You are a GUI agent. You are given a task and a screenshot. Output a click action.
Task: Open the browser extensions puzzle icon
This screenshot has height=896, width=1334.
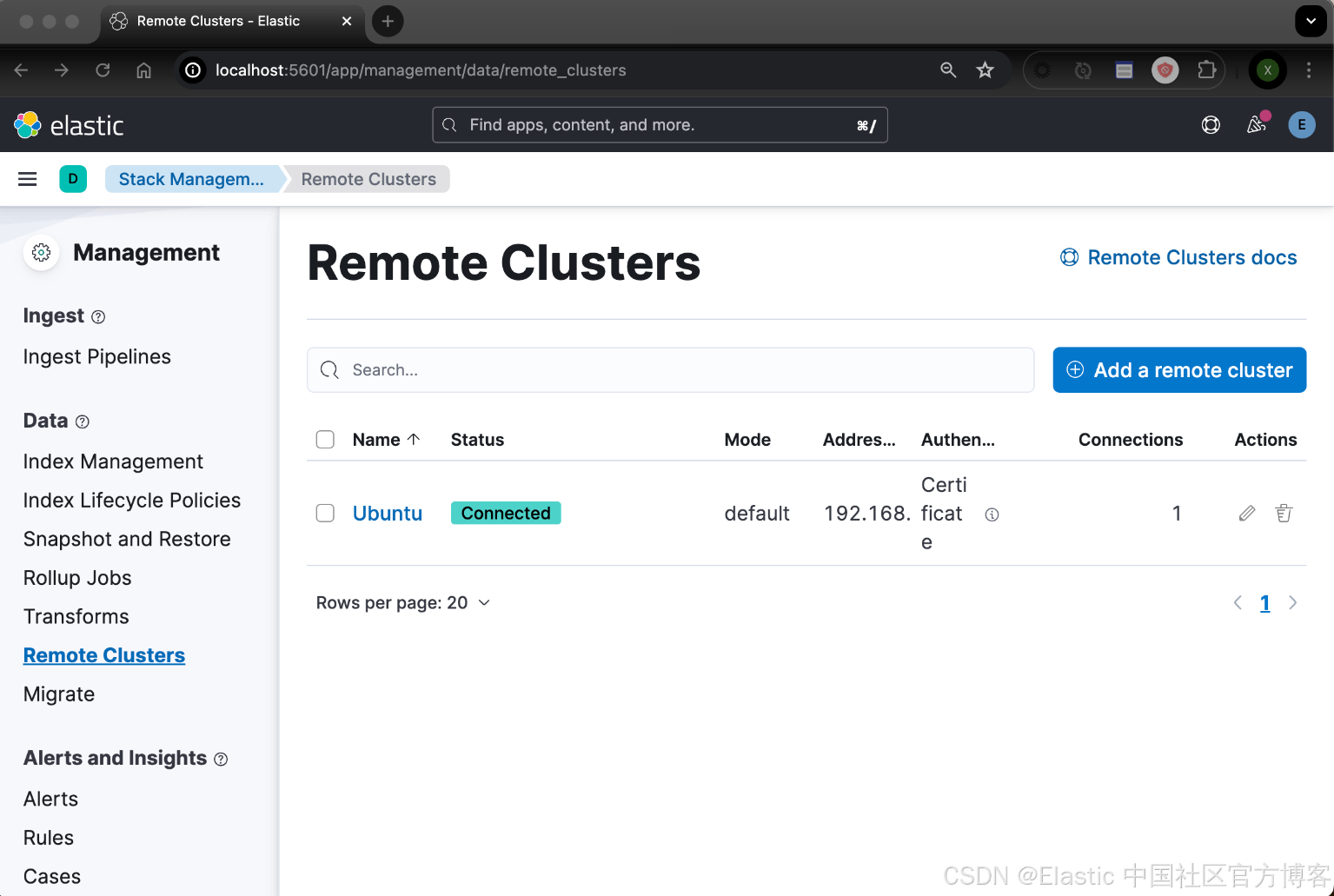[1206, 70]
